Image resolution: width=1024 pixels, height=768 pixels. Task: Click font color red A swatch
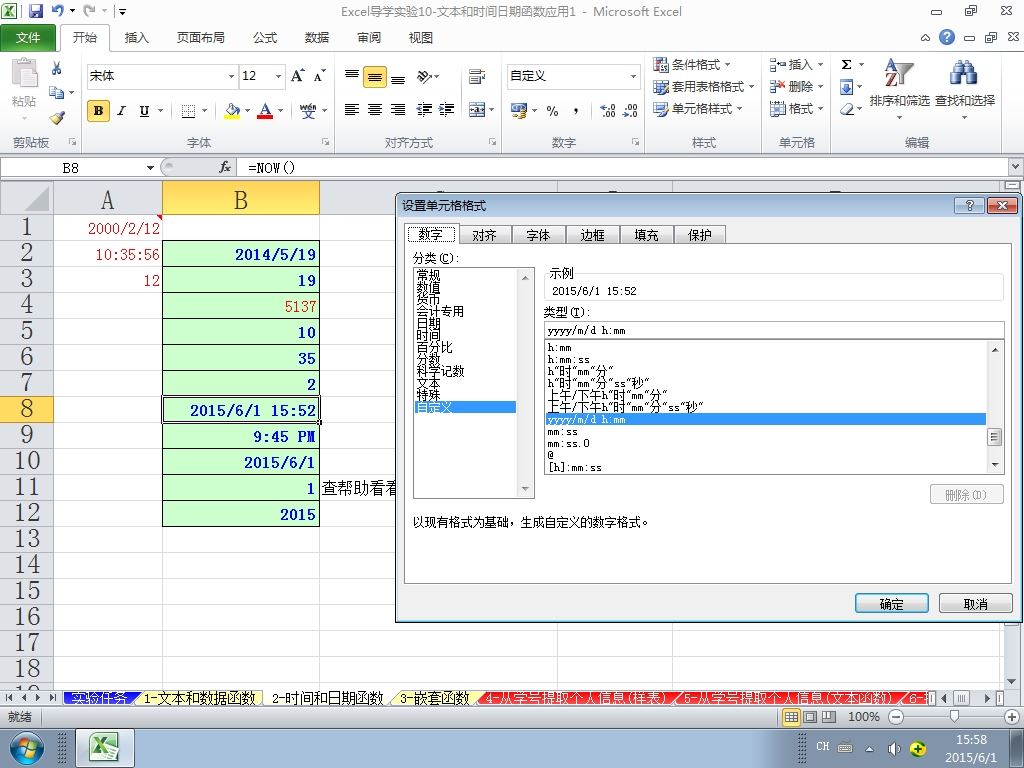[265, 111]
